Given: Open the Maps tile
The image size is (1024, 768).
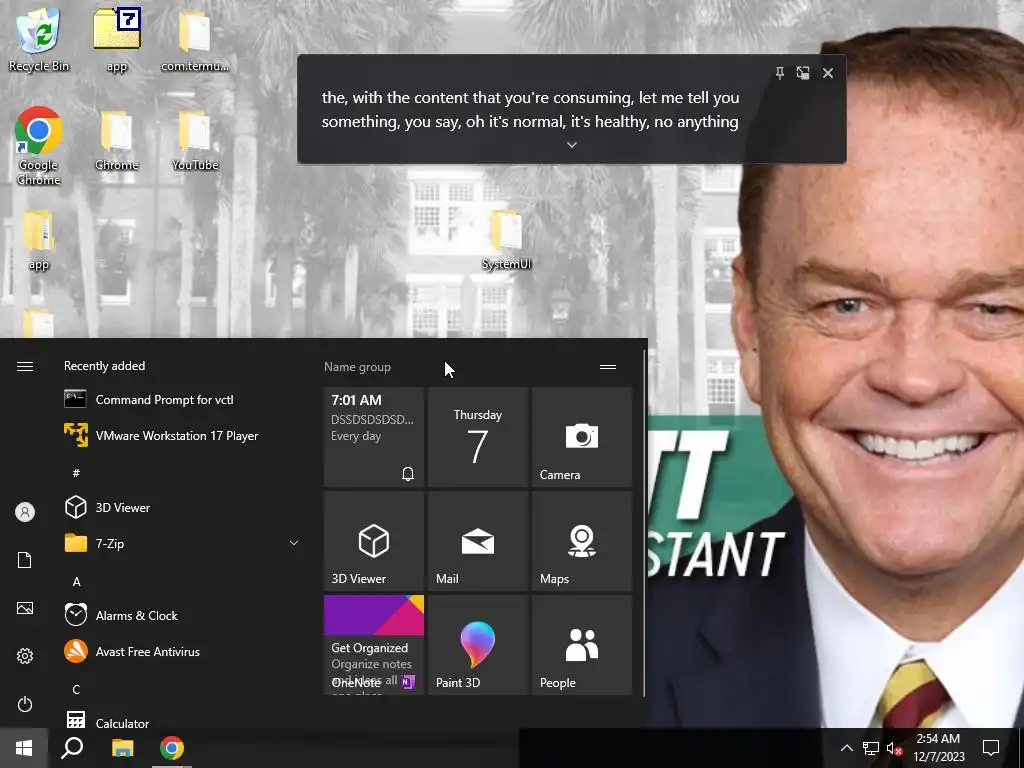Looking at the screenshot, I should 582,541.
